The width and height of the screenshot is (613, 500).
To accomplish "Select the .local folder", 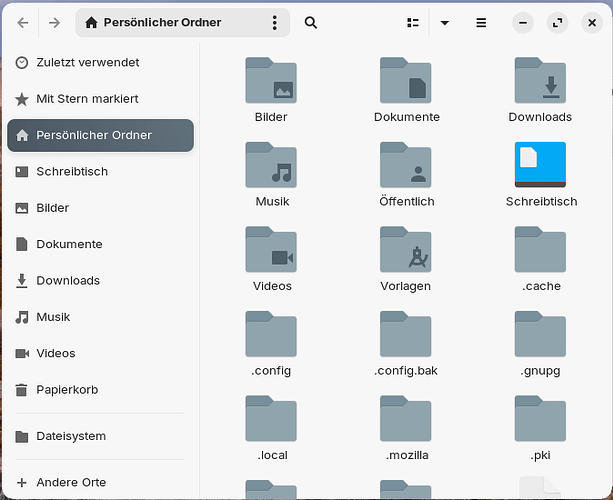I will point(271,418).
